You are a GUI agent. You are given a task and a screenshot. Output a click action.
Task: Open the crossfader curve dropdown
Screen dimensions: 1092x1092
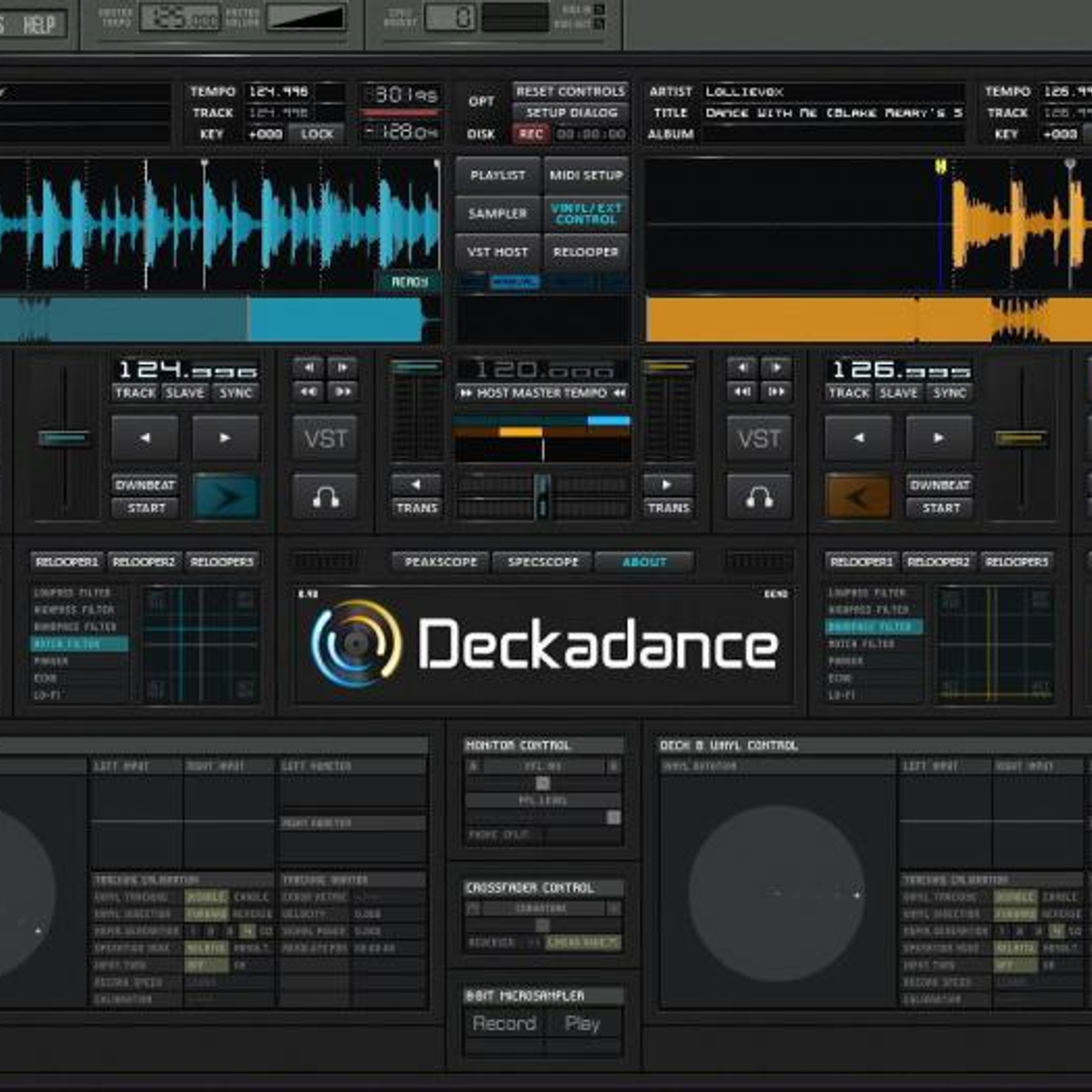[x=582, y=942]
